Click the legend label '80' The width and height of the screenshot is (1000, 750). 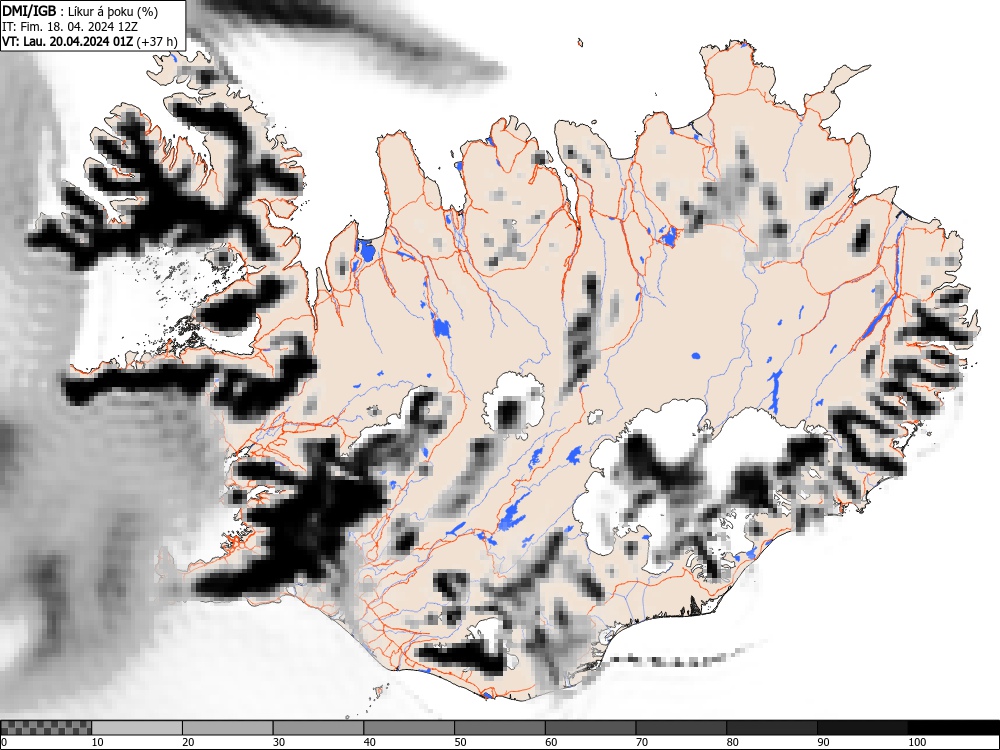[x=732, y=742]
